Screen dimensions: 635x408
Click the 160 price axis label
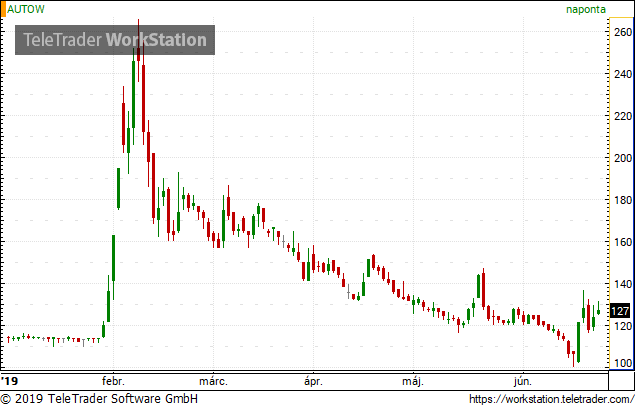tap(623, 242)
